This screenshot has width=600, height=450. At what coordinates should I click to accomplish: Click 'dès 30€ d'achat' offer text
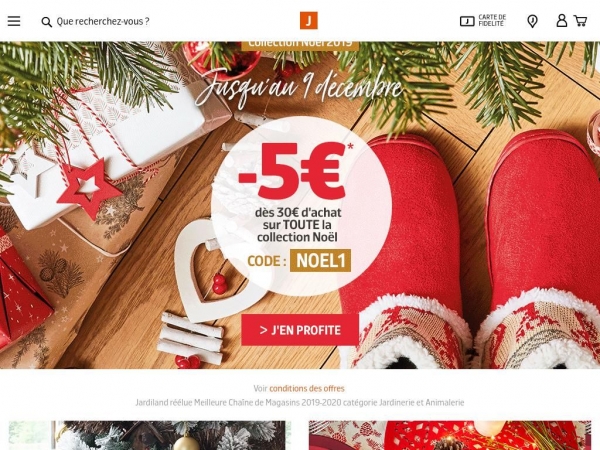pyautogui.click(x=298, y=212)
